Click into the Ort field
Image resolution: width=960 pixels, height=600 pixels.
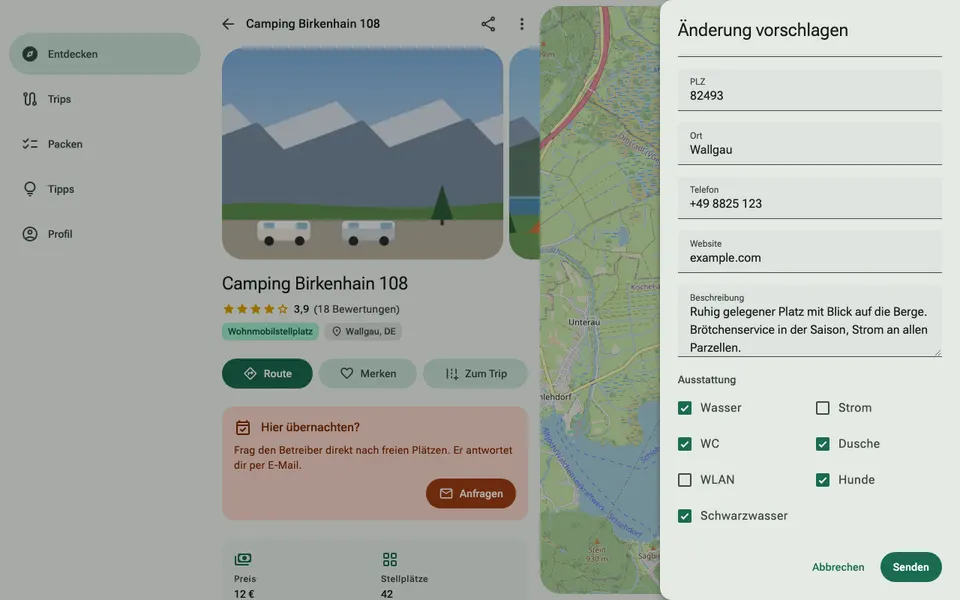pos(809,144)
